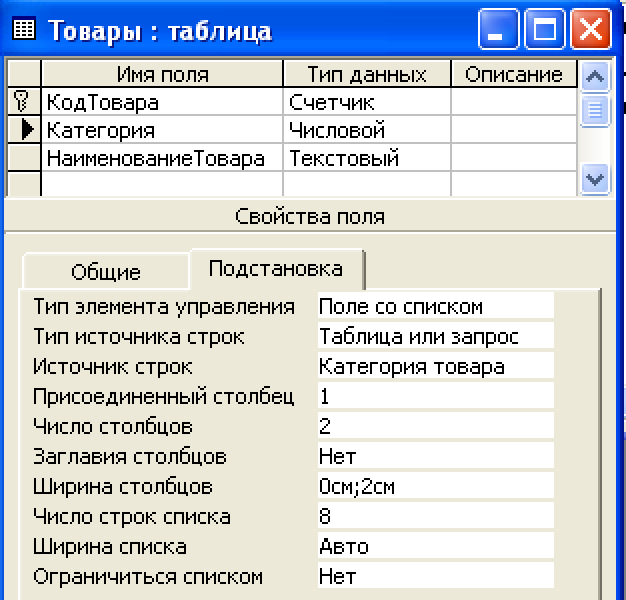The height and width of the screenshot is (600, 626).
Task: Switch to the Подстановка tab
Action: (276, 269)
